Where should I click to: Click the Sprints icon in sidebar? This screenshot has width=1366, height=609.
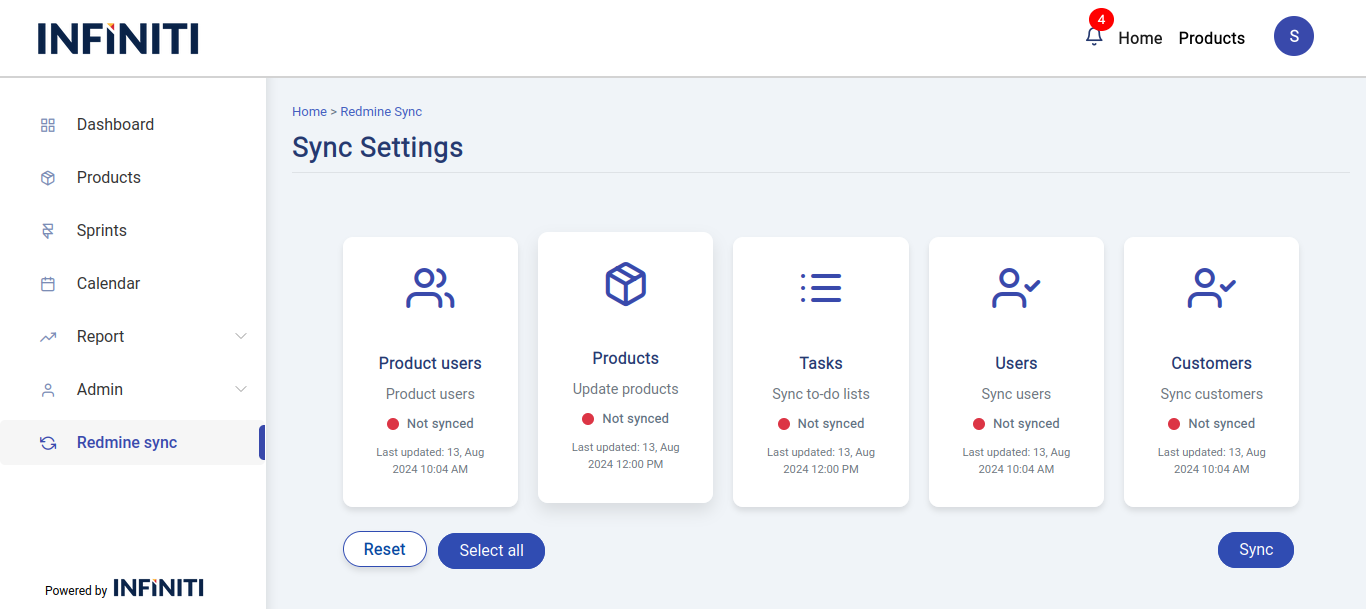pyautogui.click(x=48, y=231)
